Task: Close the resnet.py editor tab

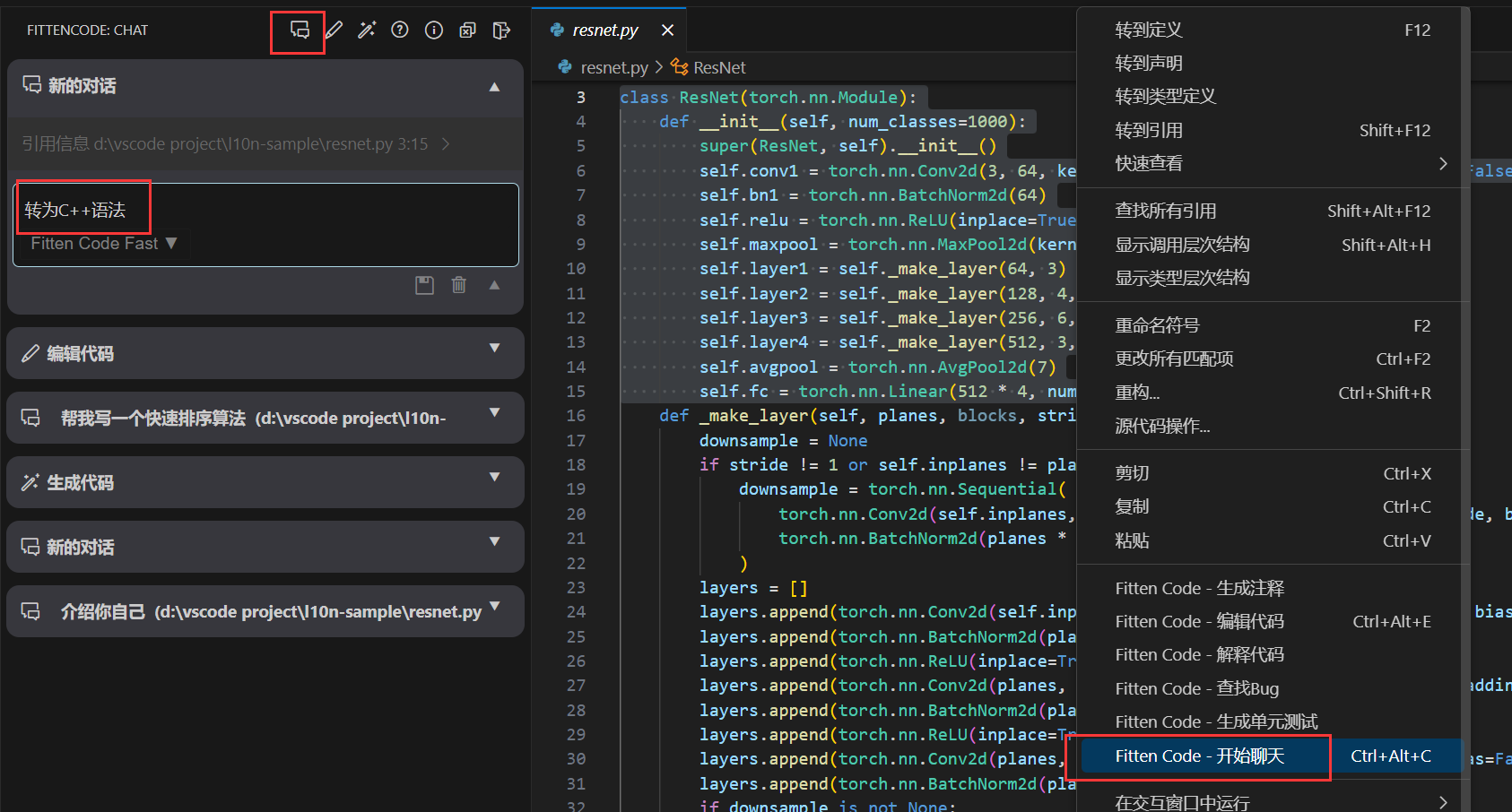Action: pyautogui.click(x=667, y=30)
